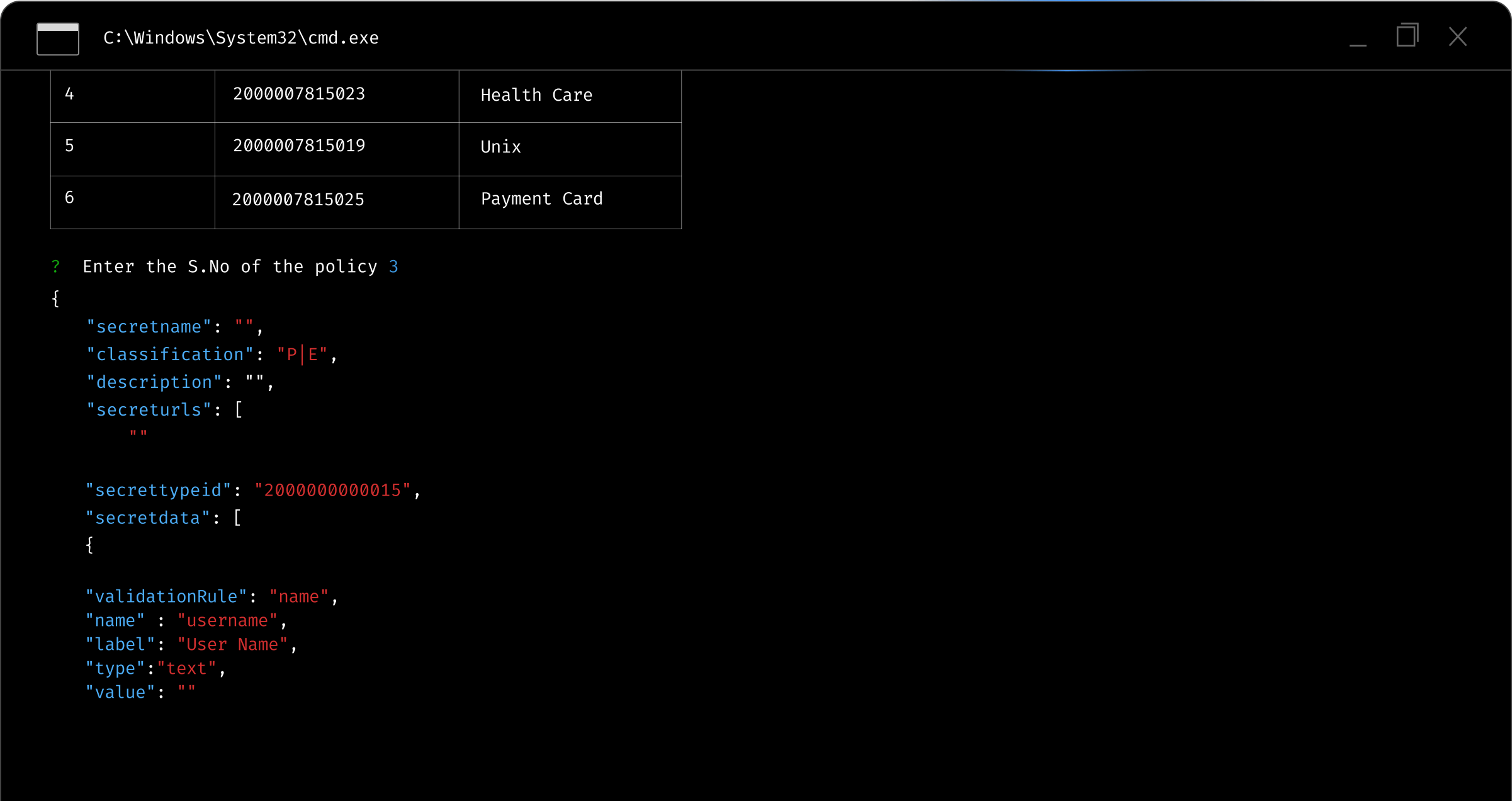The image size is (1512, 801).
Task: Click the "P|E" classification value
Action: tap(303, 355)
